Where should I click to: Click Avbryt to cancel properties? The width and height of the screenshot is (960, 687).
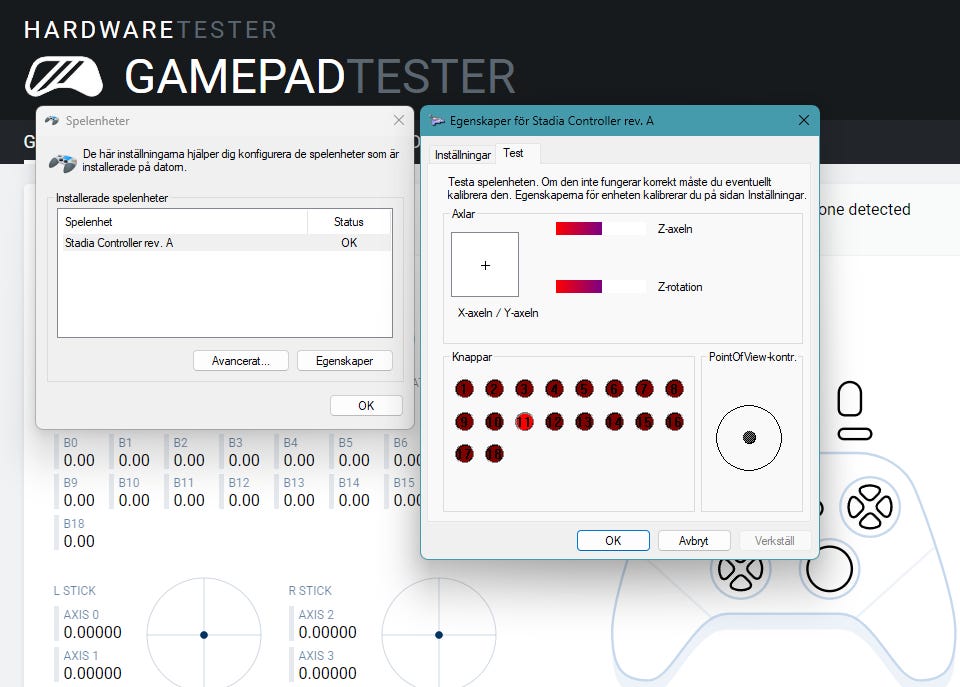[x=694, y=541]
